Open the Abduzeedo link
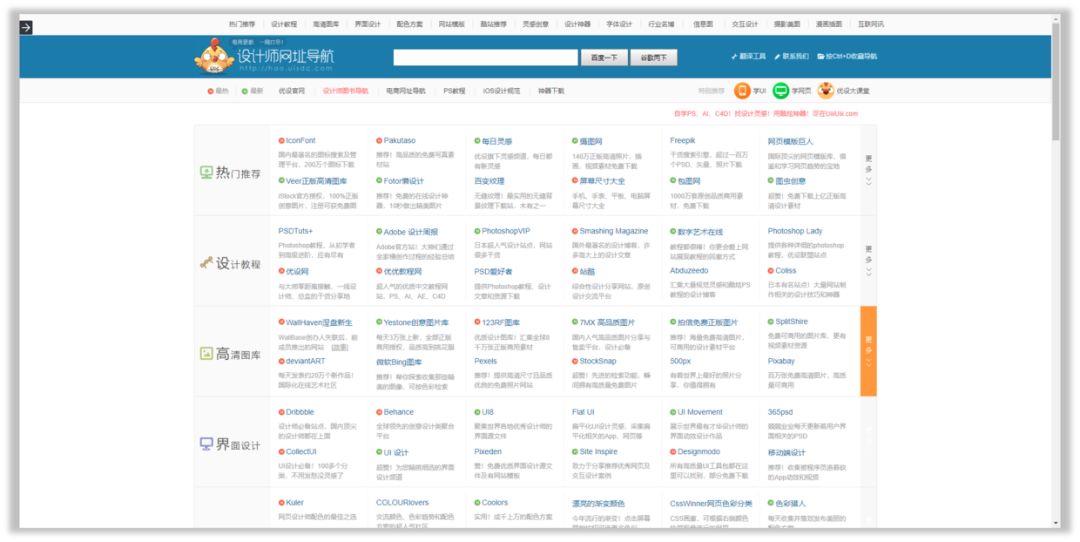1080x542 pixels. (x=689, y=271)
